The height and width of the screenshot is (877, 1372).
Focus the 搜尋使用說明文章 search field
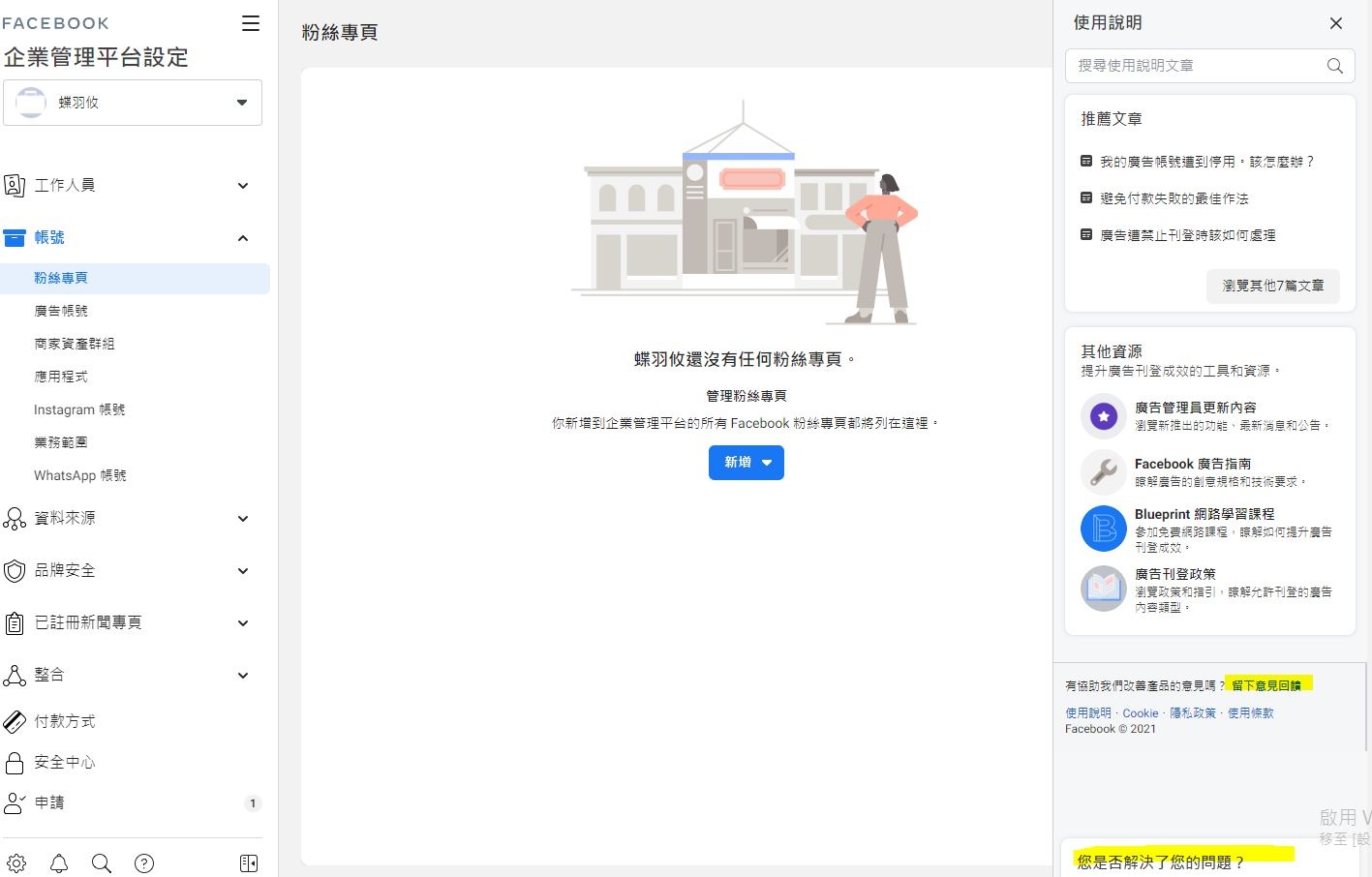pos(1210,66)
